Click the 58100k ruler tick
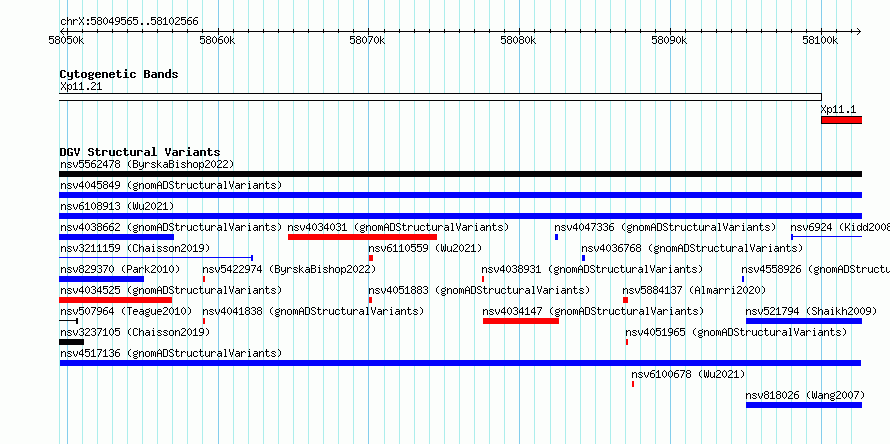The image size is (890, 444). (820, 40)
